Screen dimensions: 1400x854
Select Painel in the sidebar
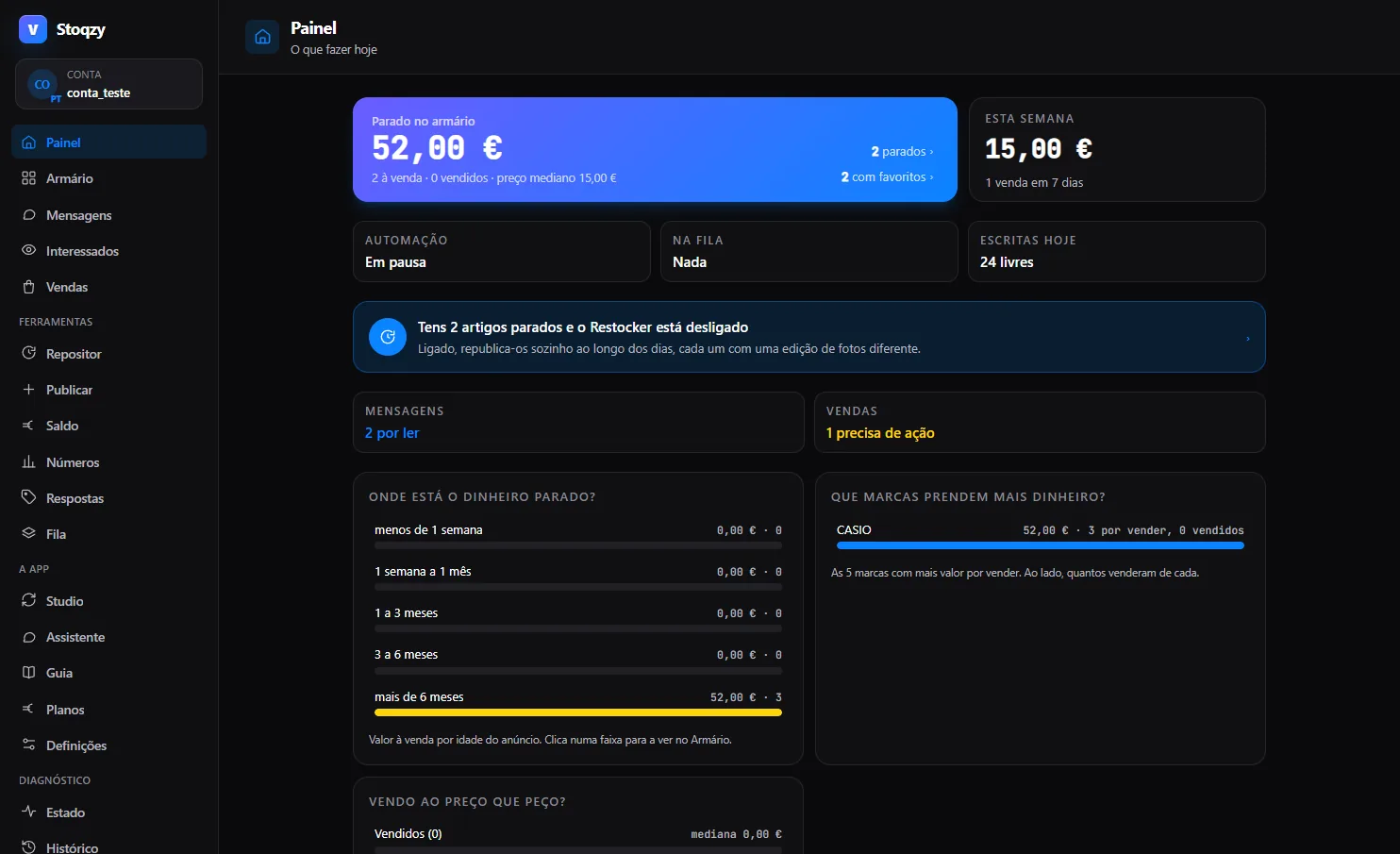(108, 142)
